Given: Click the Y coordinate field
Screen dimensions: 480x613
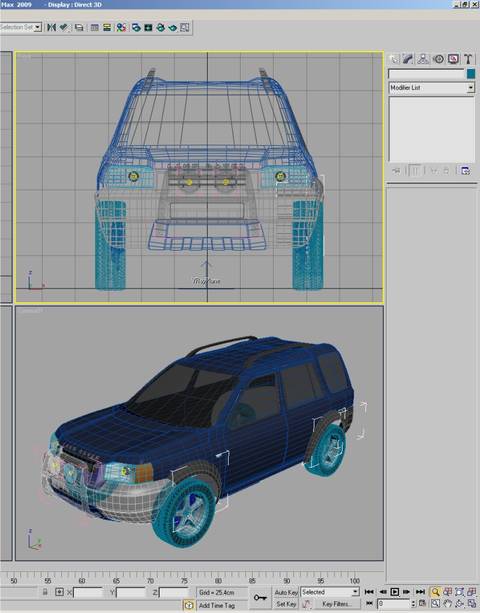Looking at the screenshot, I should coord(131,592).
